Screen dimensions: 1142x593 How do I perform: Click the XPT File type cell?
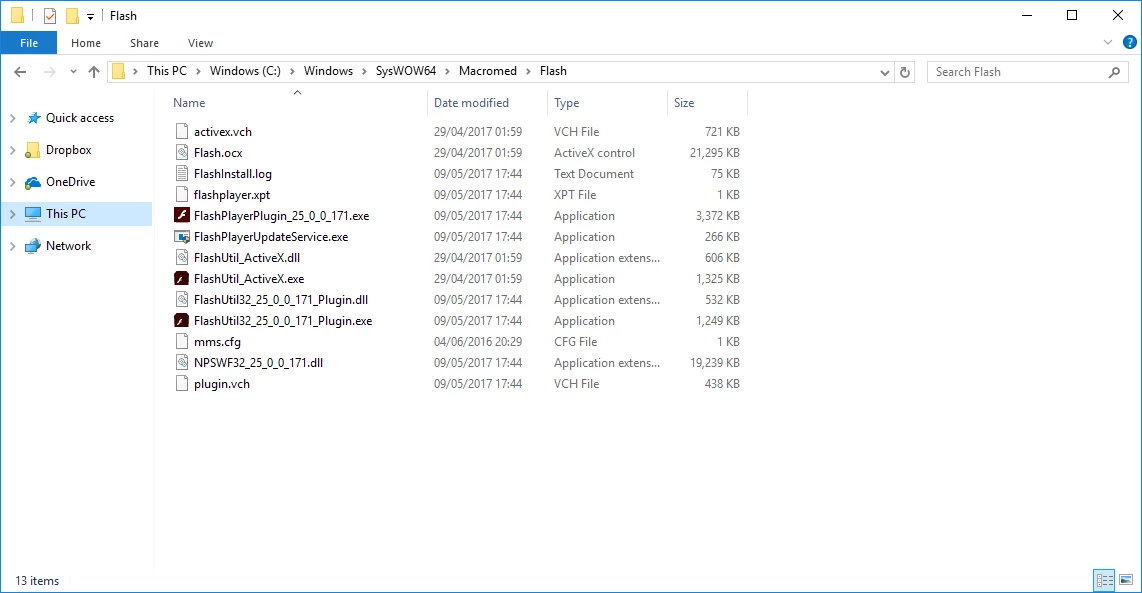[575, 195]
